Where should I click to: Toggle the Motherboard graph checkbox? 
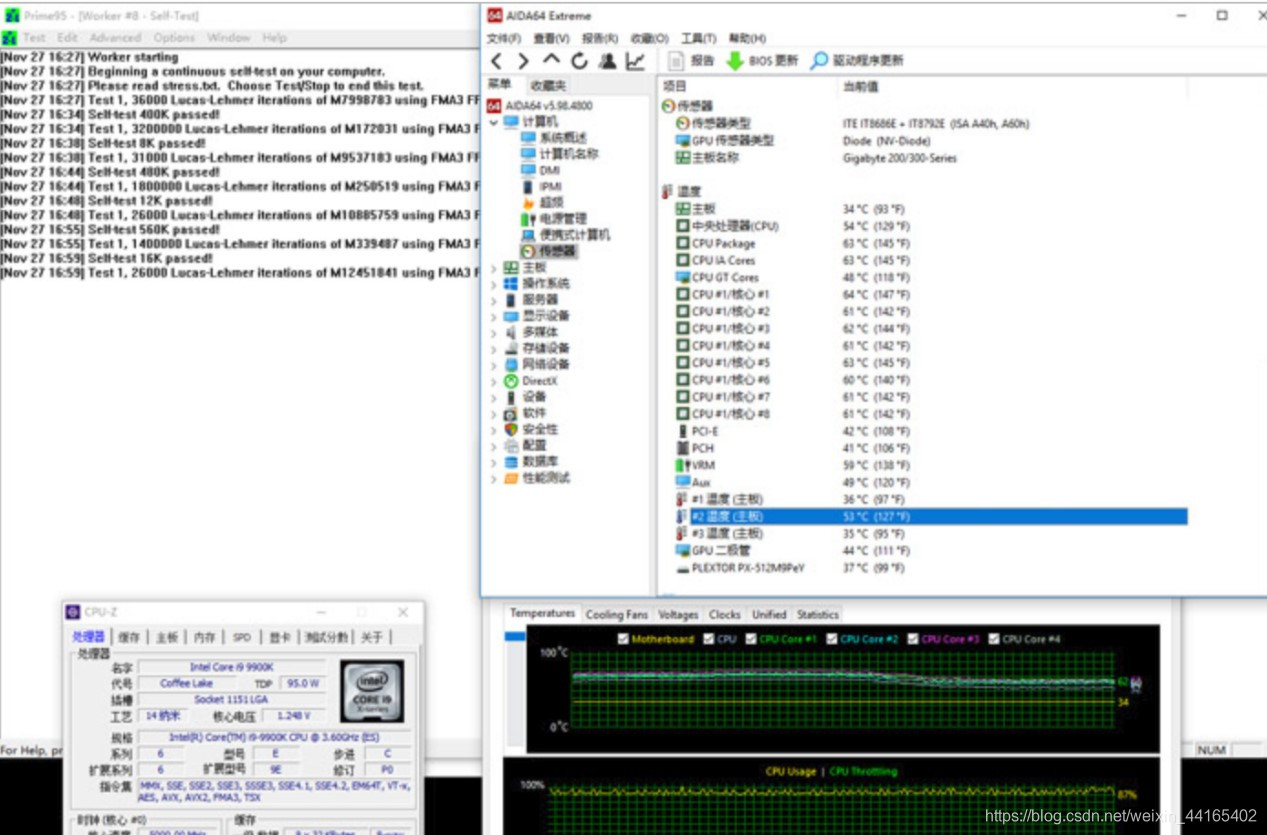(x=624, y=639)
